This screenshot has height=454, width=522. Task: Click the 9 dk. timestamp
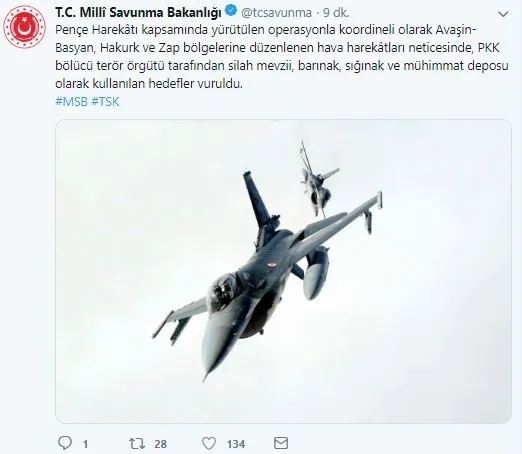point(336,13)
